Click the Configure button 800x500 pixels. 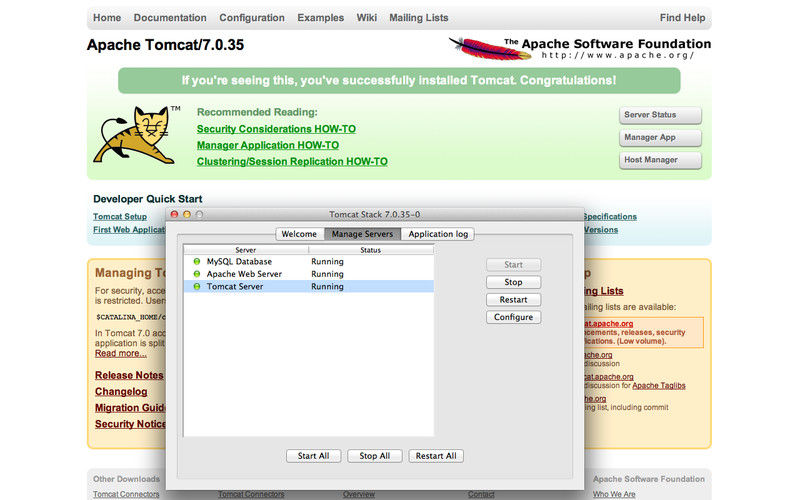coord(513,317)
